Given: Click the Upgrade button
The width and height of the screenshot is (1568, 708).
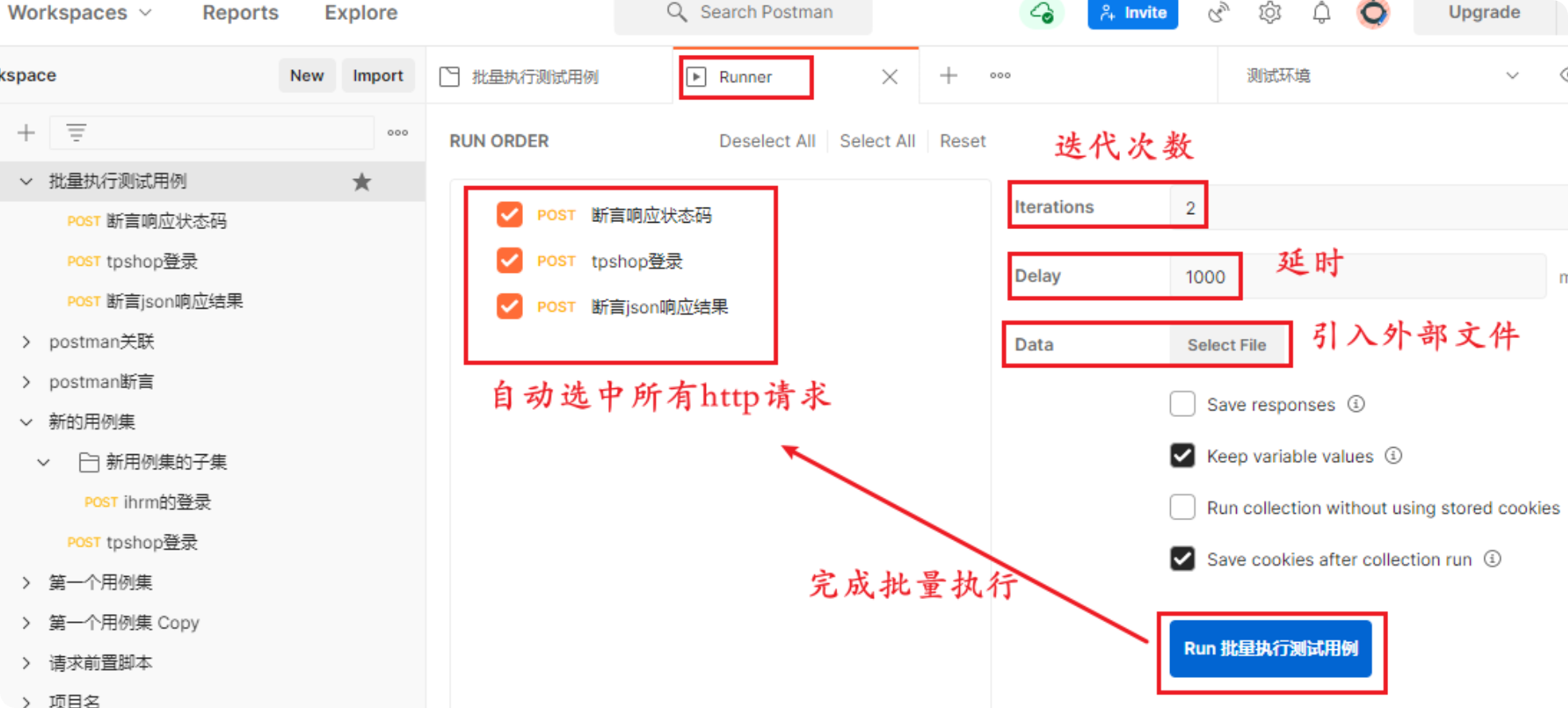Looking at the screenshot, I should click(1484, 13).
